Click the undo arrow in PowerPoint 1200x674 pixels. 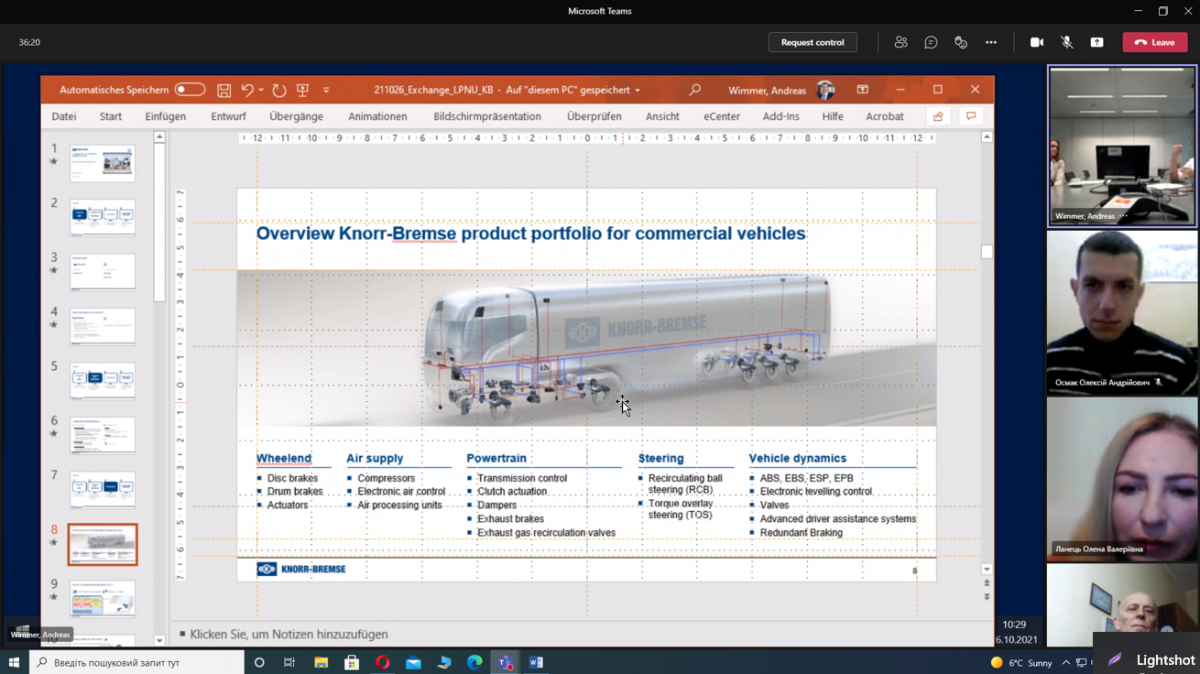click(248, 90)
